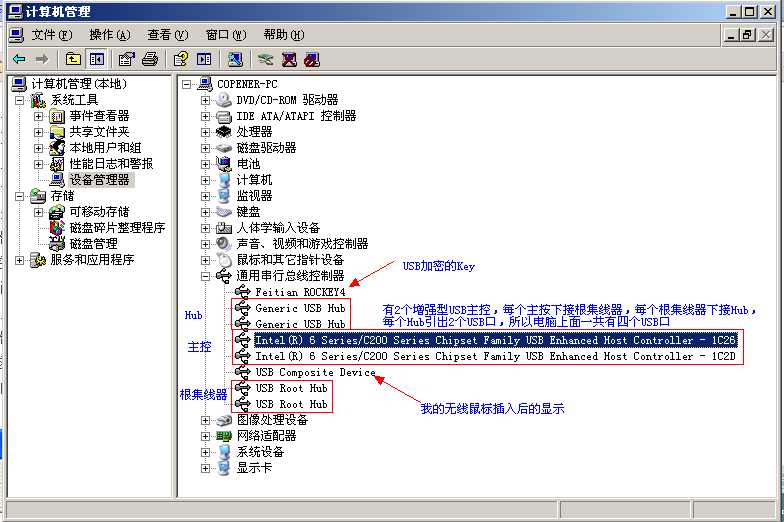Click the 键盘 keyboard icon
784x522 pixels.
click(x=224, y=212)
